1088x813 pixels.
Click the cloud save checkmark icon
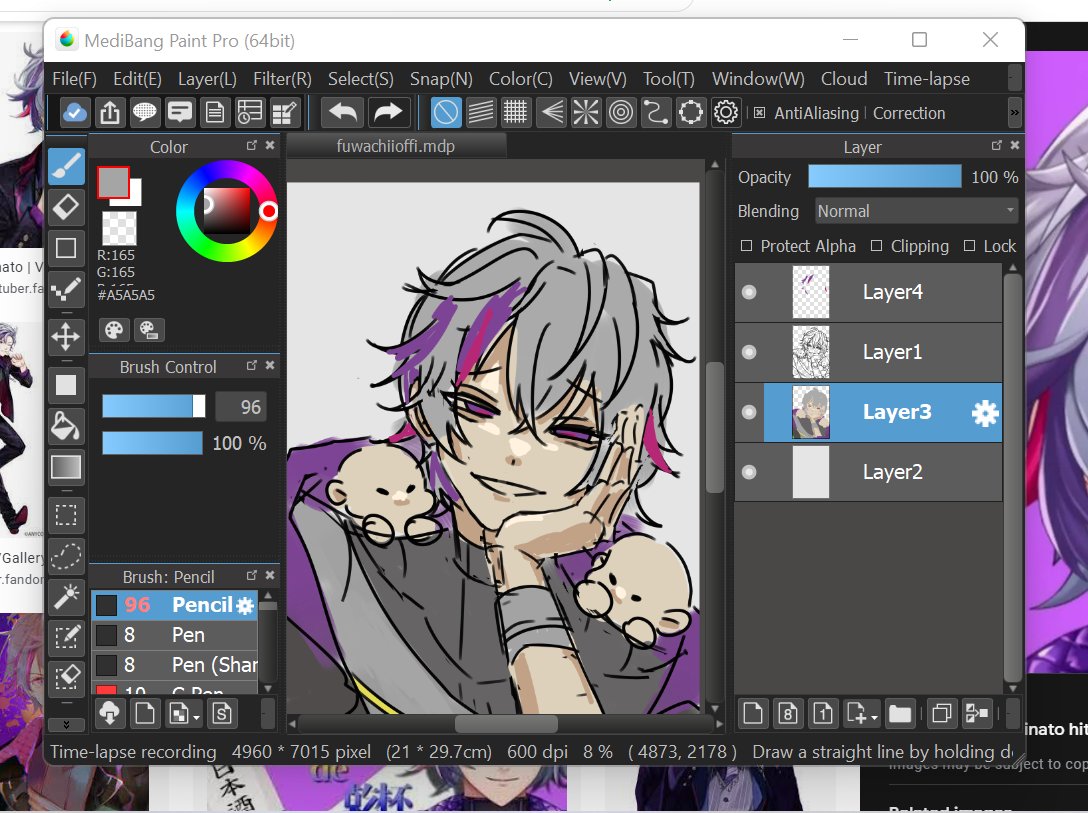[x=74, y=112]
